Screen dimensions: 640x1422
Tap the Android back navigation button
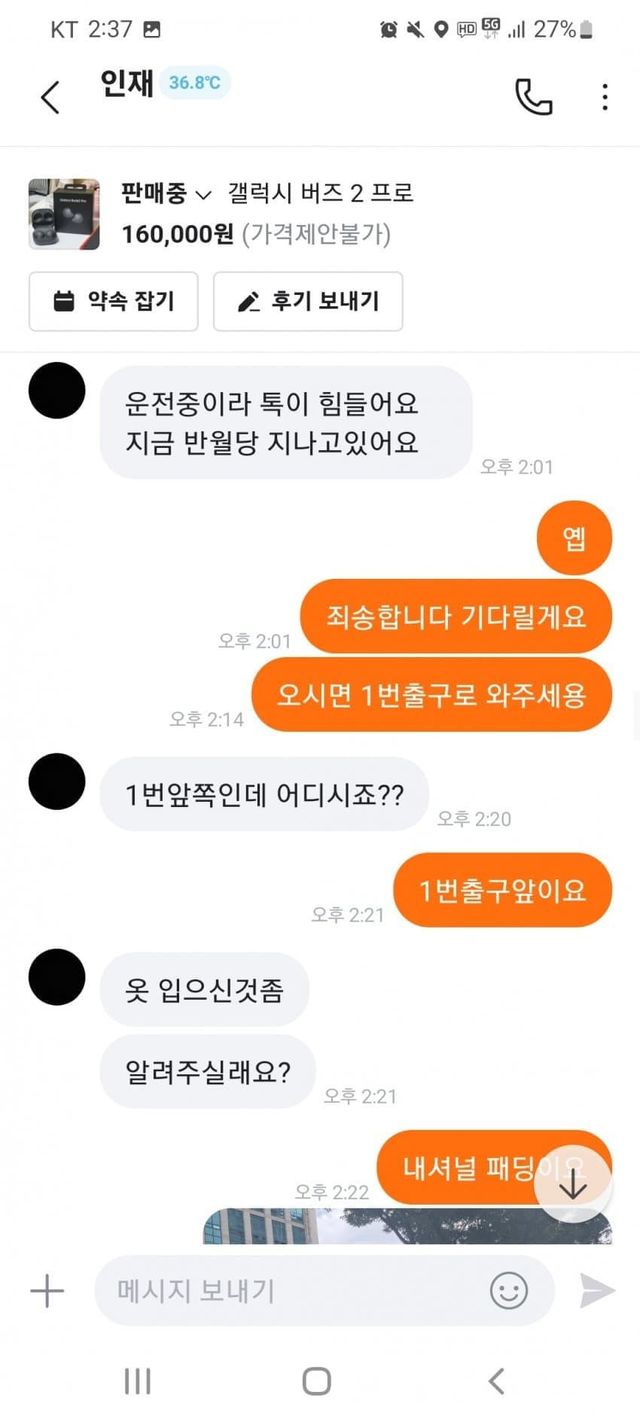496,1381
